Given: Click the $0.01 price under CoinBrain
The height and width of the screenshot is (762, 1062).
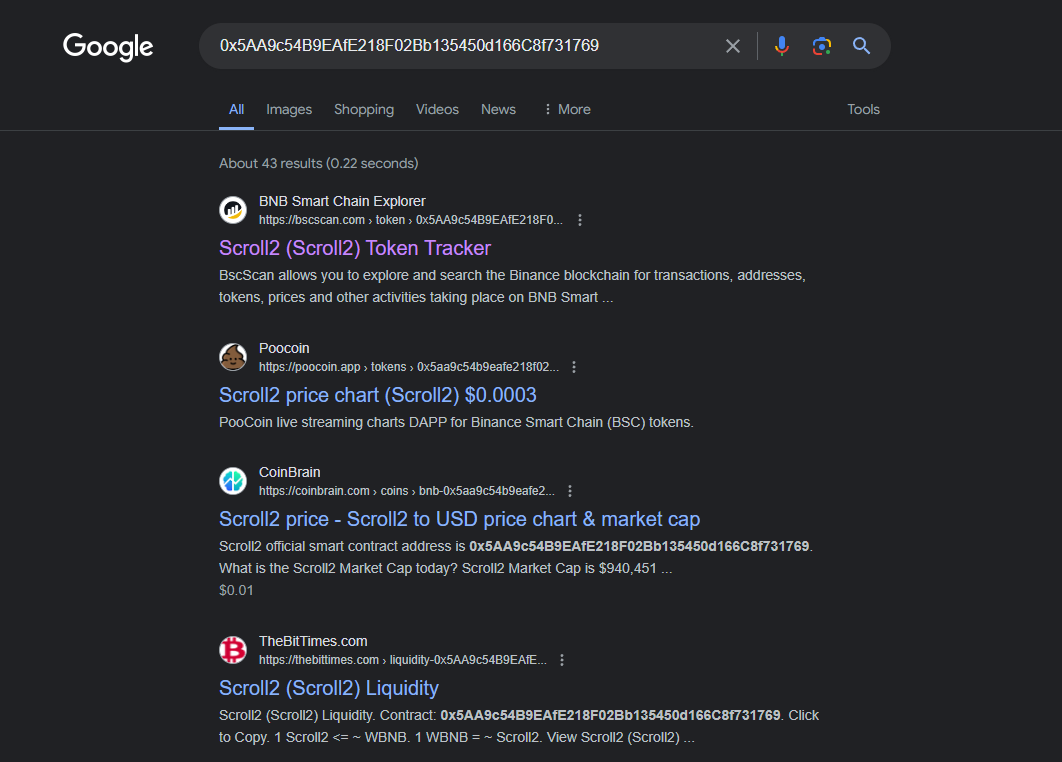Looking at the screenshot, I should tap(236, 591).
